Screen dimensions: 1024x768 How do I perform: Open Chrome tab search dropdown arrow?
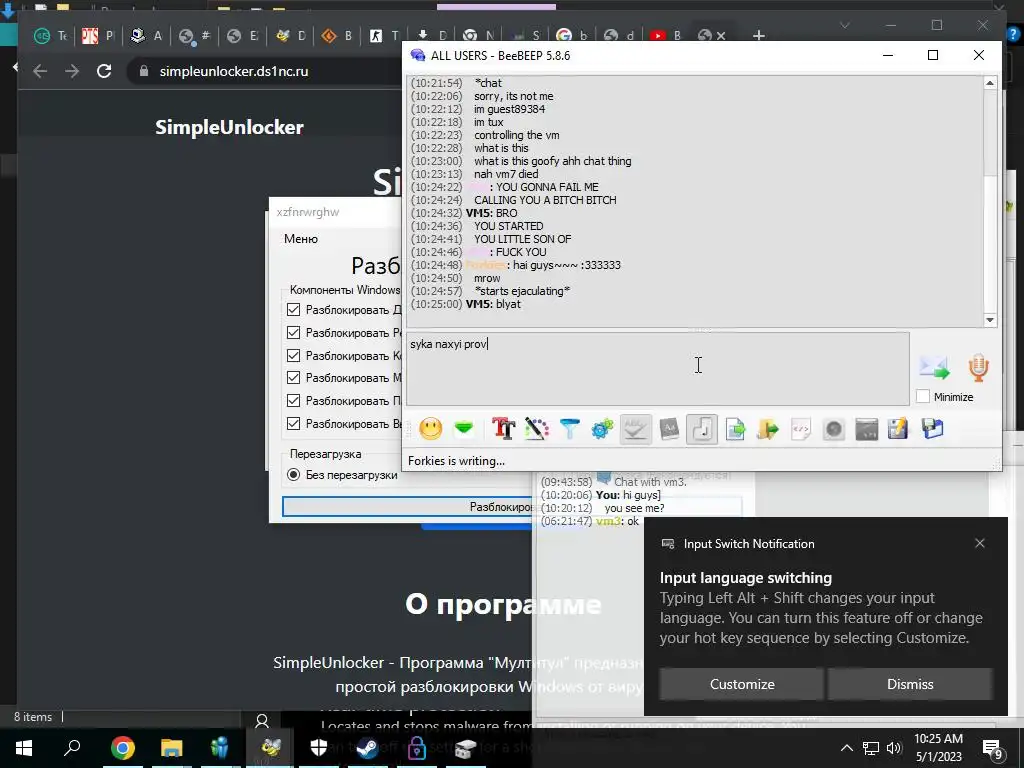click(844, 26)
